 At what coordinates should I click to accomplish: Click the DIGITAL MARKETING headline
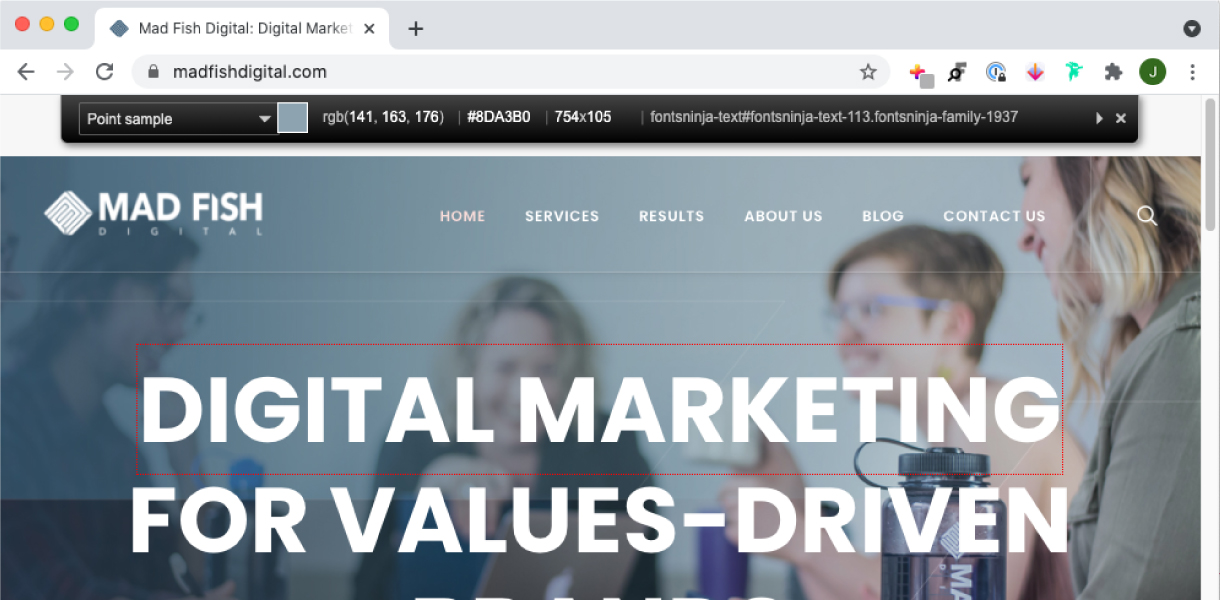tap(600, 410)
